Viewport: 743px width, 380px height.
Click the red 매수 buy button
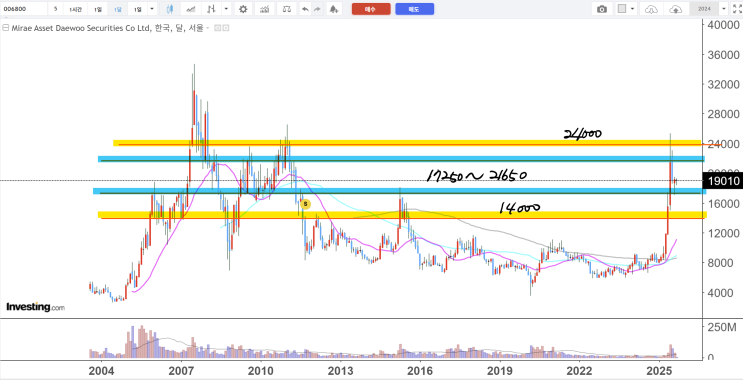371,9
